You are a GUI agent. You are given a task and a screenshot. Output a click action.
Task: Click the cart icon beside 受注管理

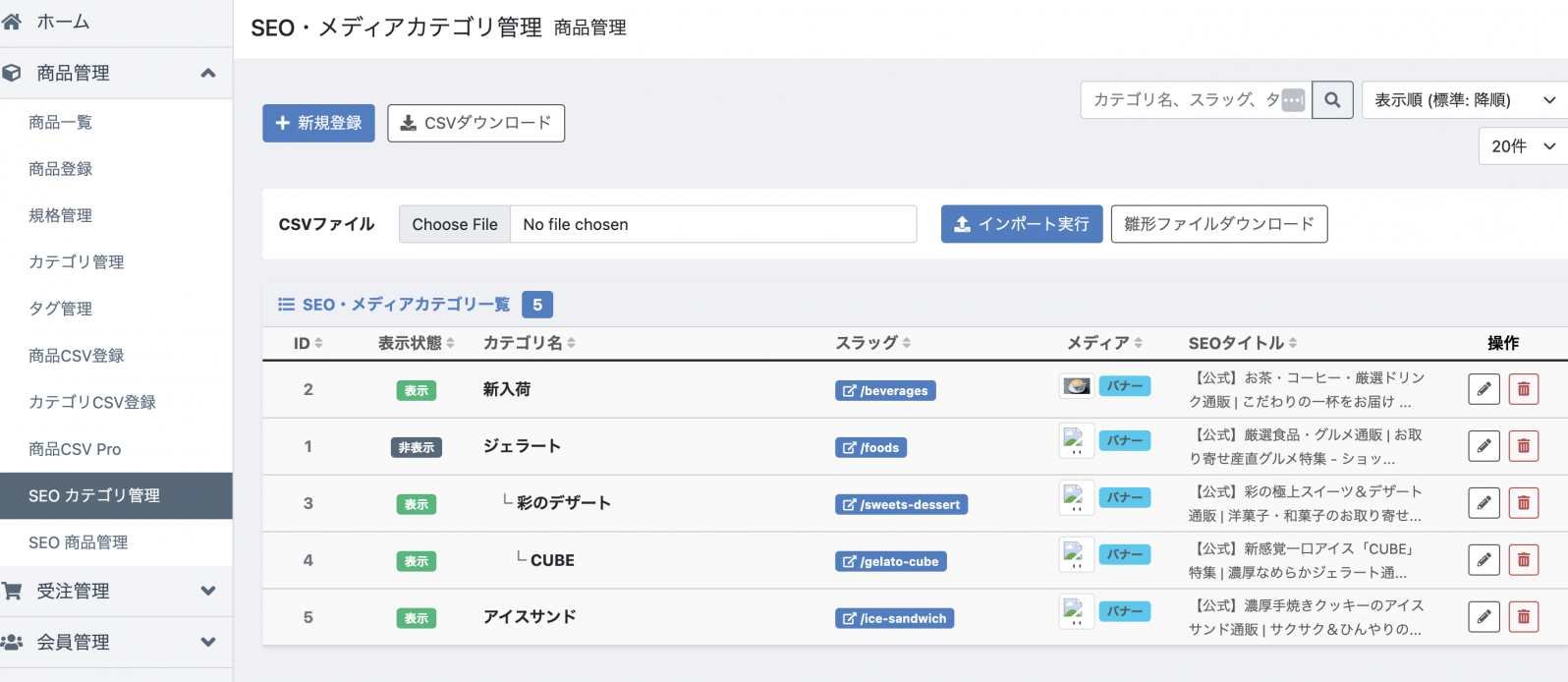(x=12, y=591)
